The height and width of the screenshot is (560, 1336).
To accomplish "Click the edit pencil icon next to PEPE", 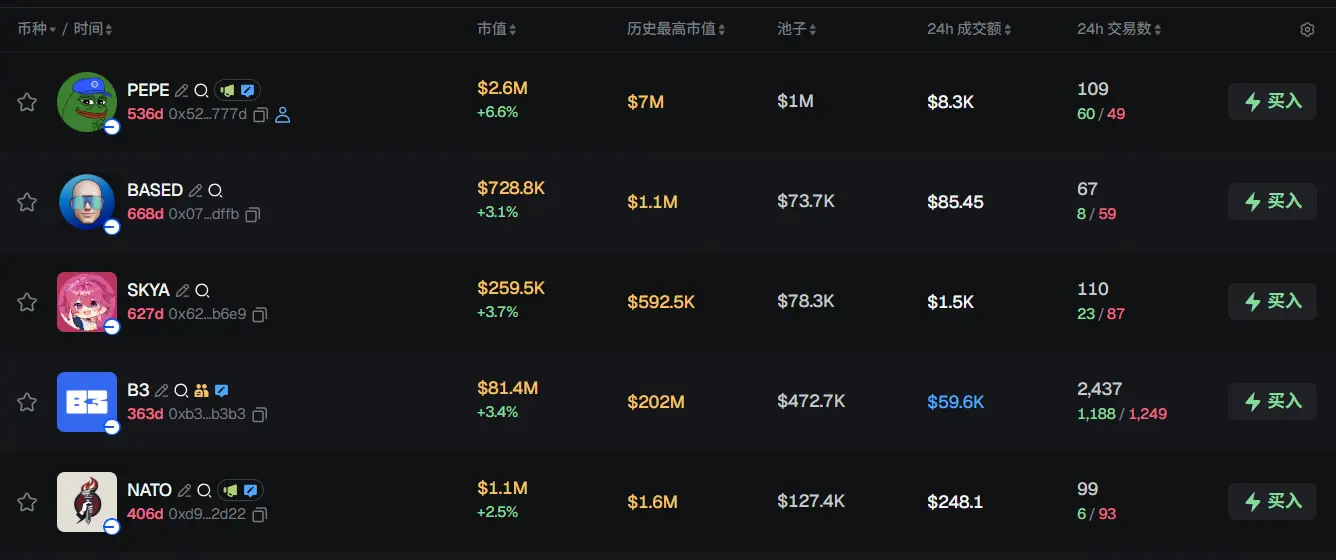I will coord(182,90).
